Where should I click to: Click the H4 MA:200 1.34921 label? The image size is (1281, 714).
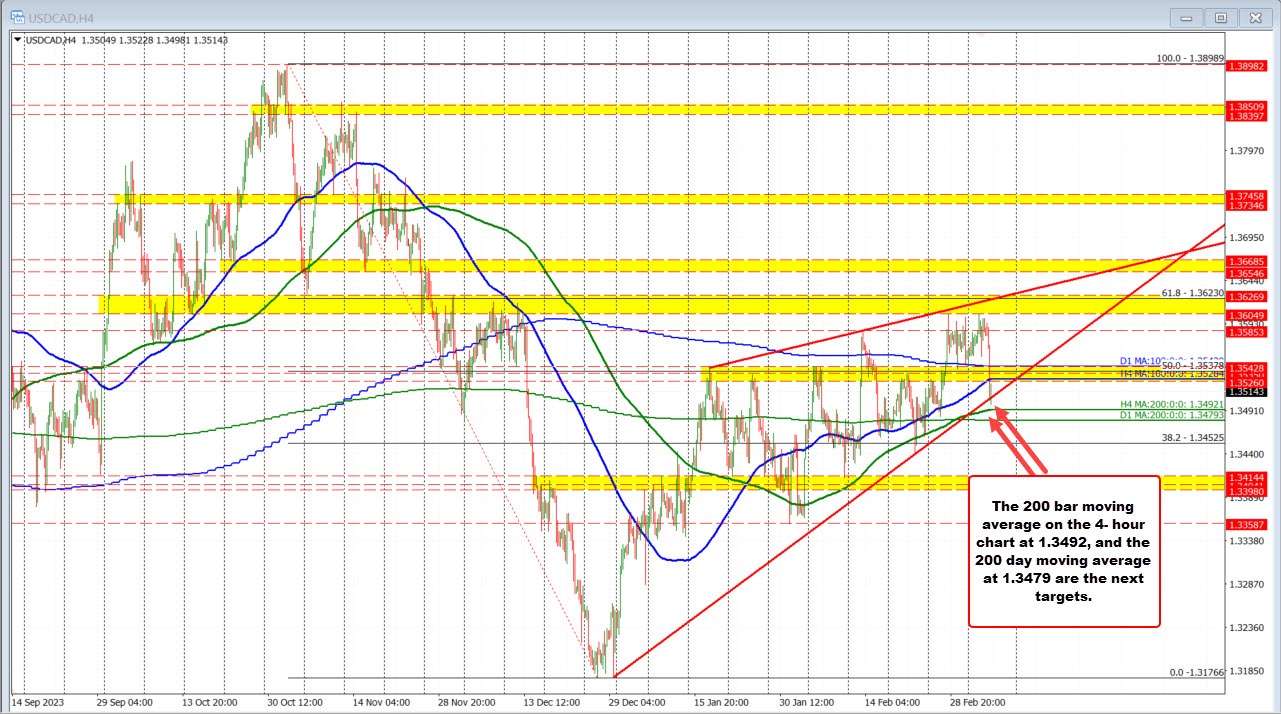coord(1171,405)
